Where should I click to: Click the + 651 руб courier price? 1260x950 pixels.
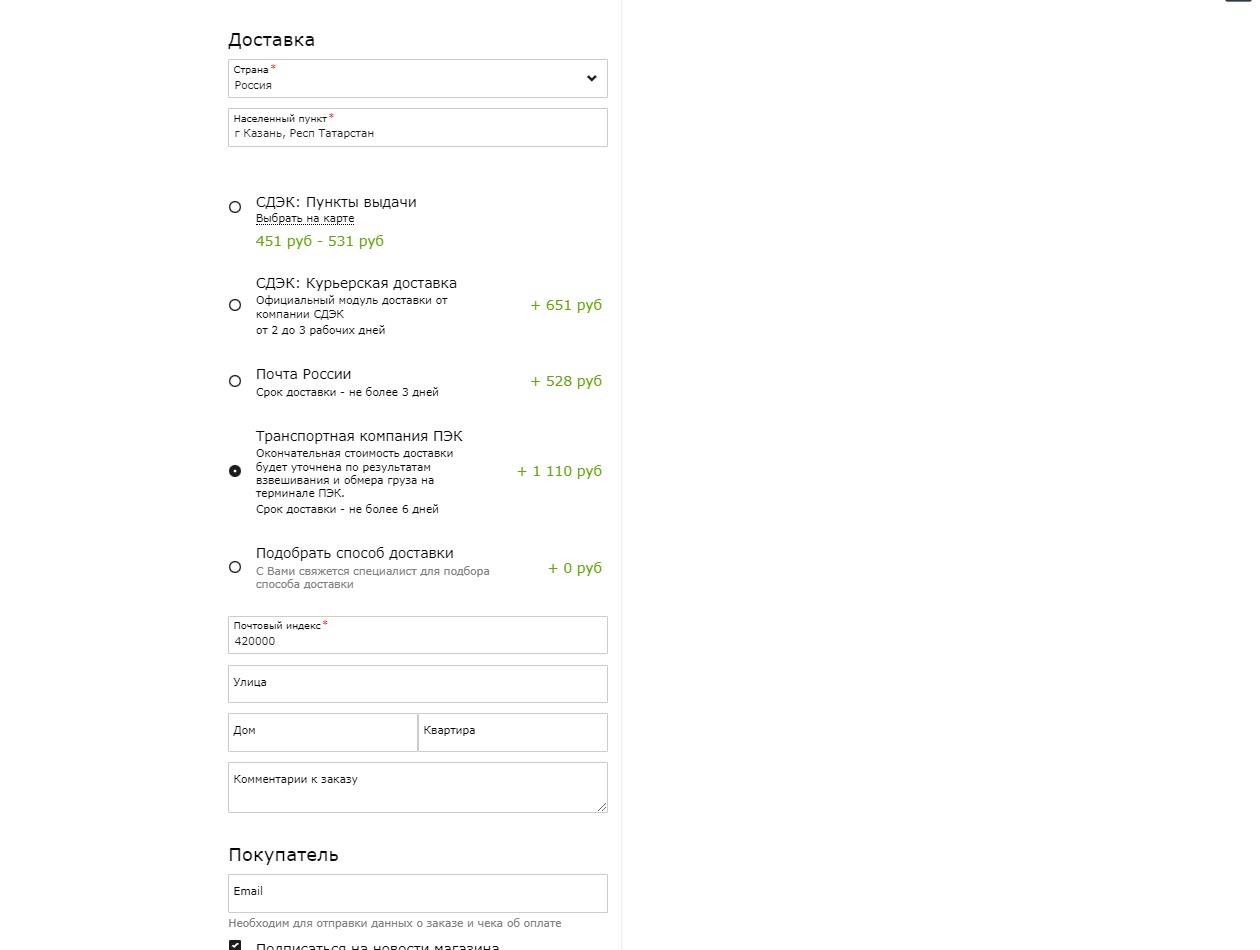[x=566, y=305]
